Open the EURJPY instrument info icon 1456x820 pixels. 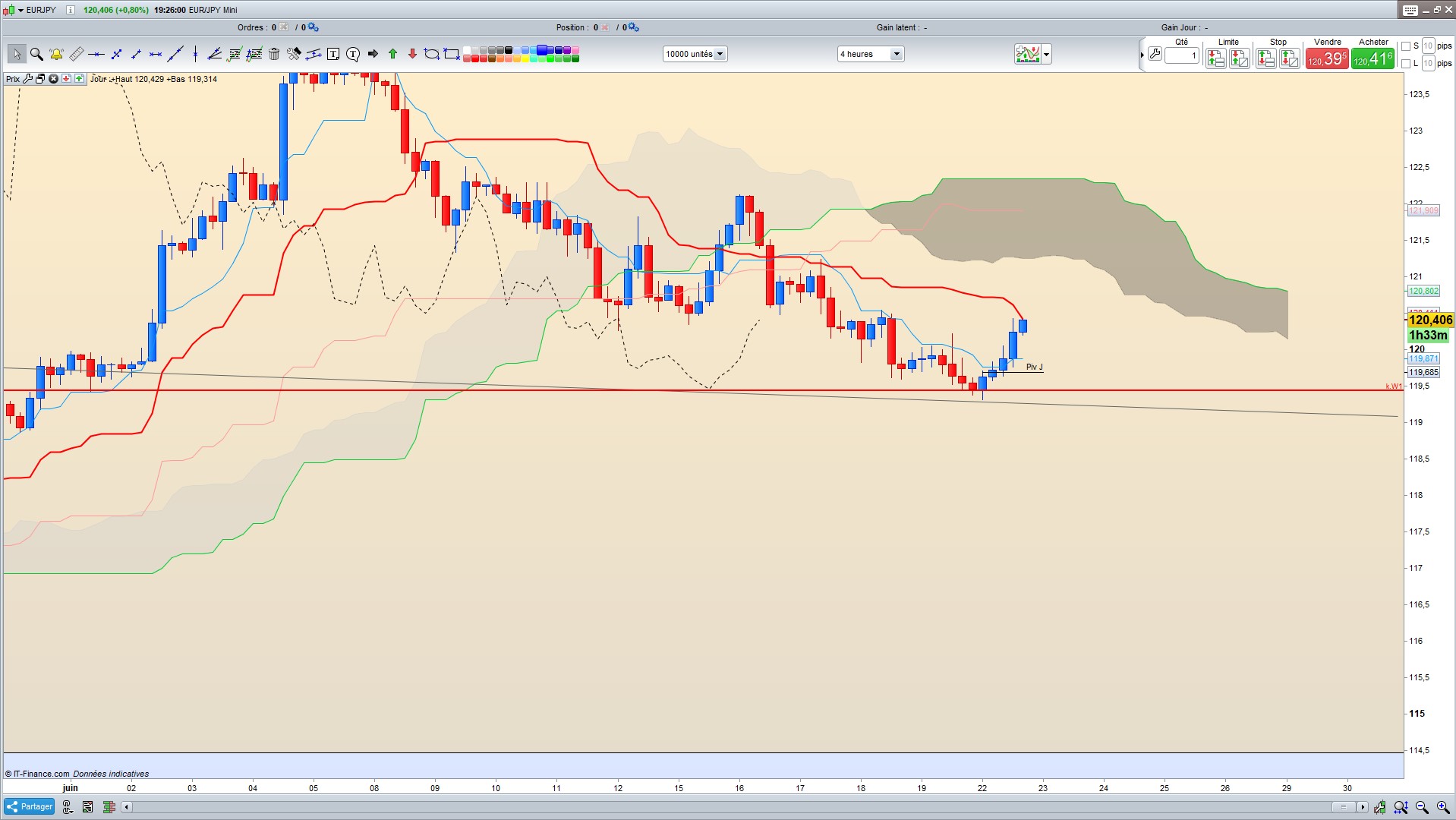click(71, 10)
